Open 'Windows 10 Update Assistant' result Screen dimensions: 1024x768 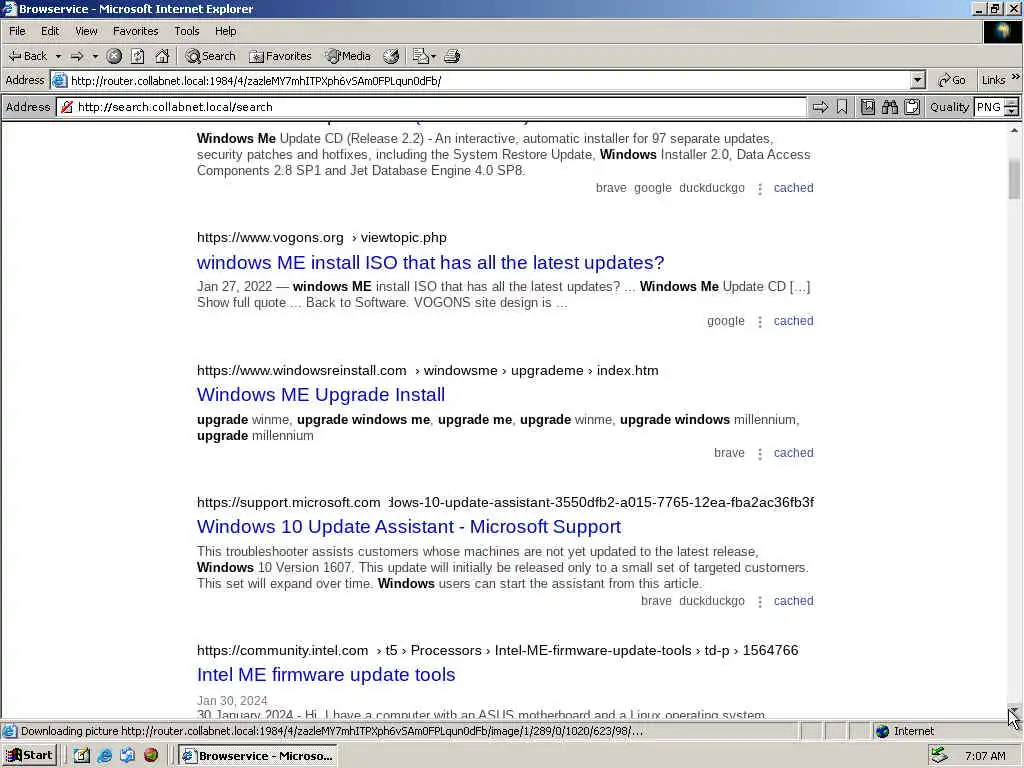click(409, 526)
